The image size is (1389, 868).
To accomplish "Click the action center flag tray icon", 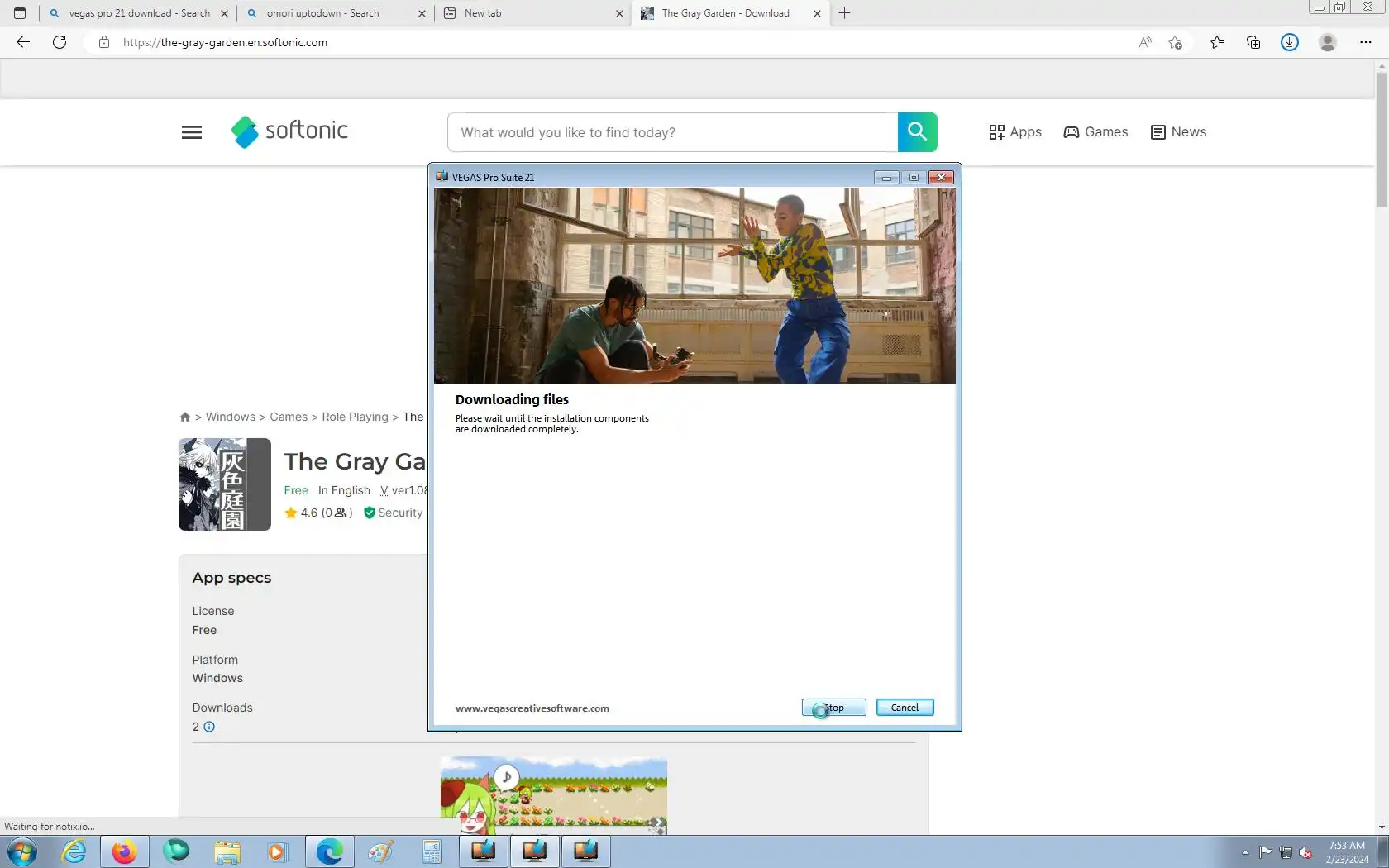I will [1266, 852].
